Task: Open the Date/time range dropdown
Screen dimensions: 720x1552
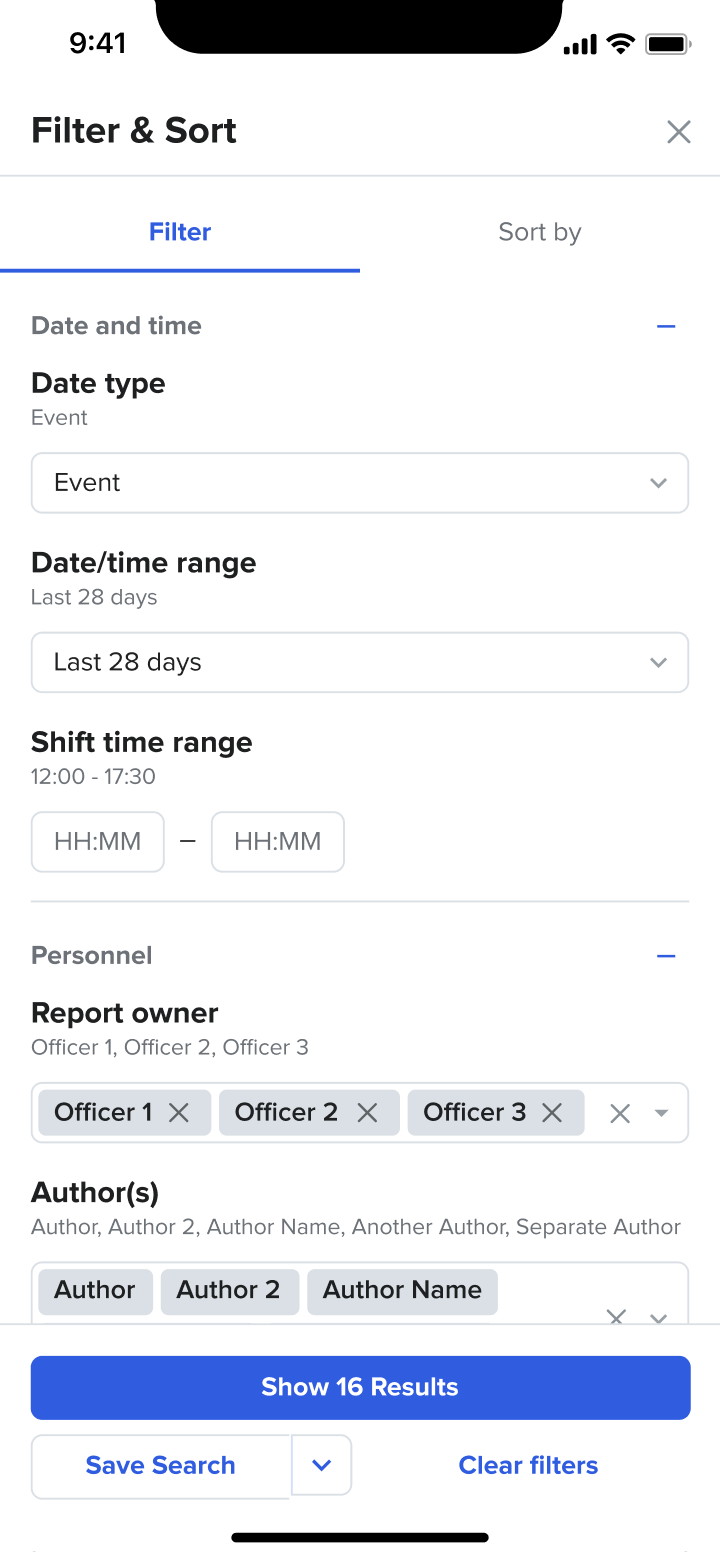Action: 360,663
